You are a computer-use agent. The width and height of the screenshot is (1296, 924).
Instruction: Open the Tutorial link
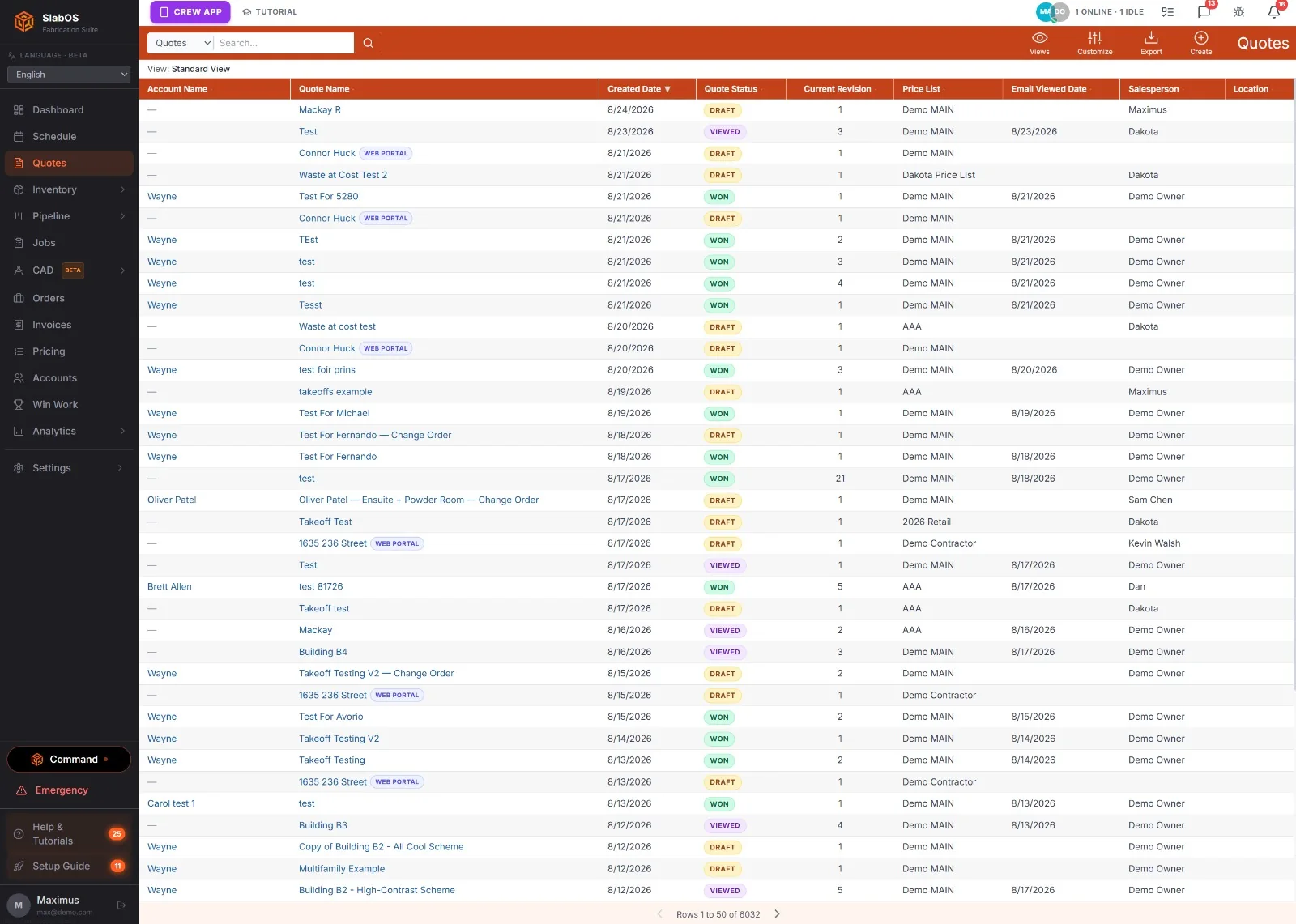270,12
